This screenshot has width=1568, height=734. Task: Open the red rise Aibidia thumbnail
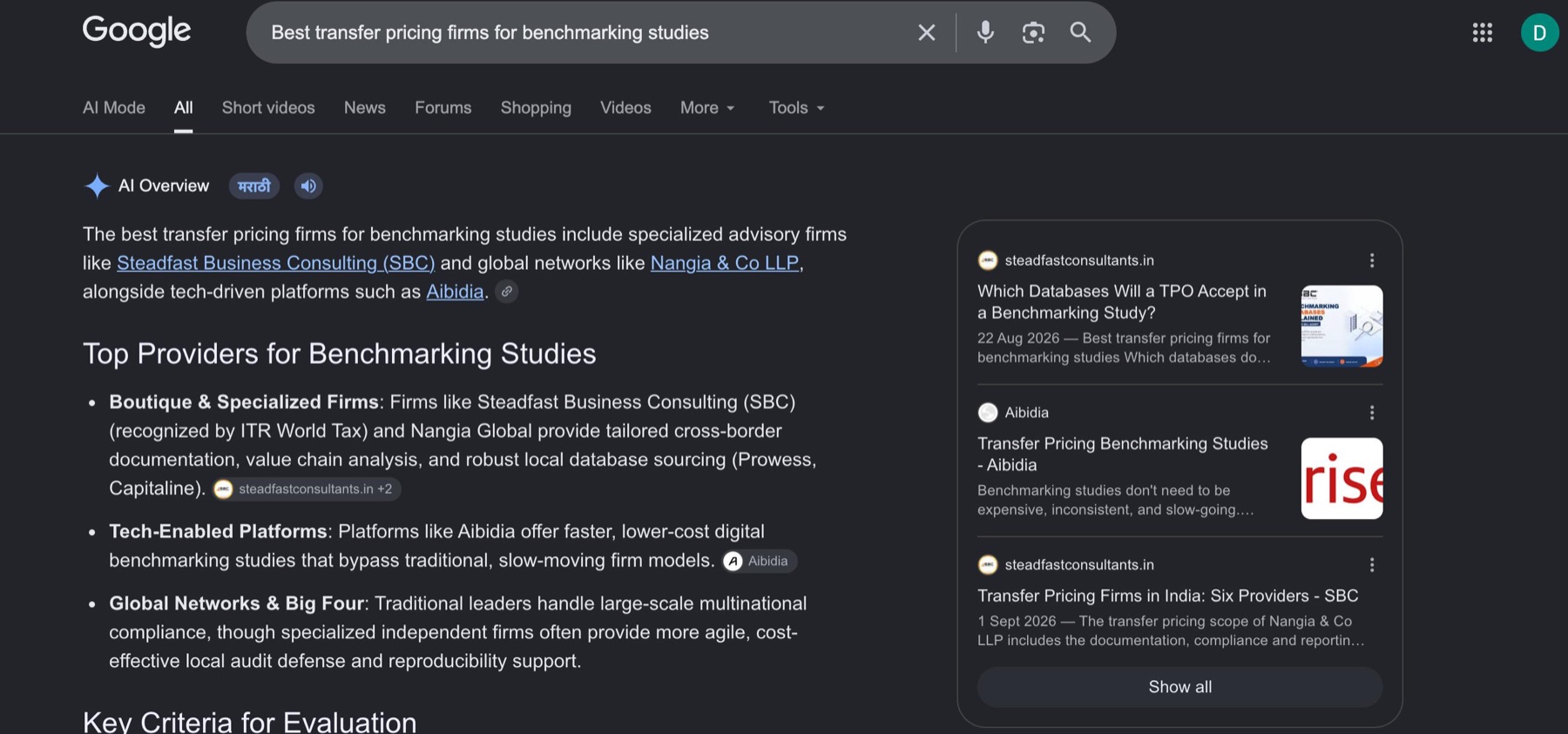coord(1342,479)
